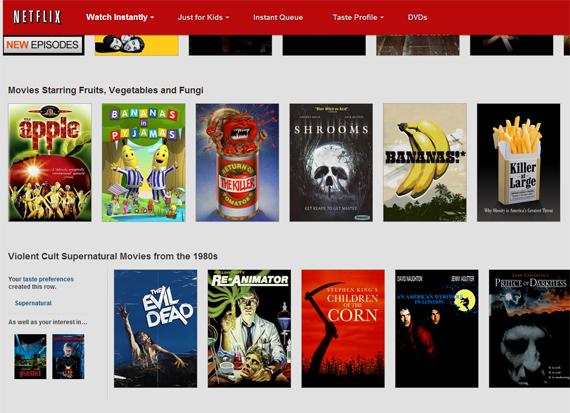Click the Netflix logo
570x413 pixels.
click(37, 17)
